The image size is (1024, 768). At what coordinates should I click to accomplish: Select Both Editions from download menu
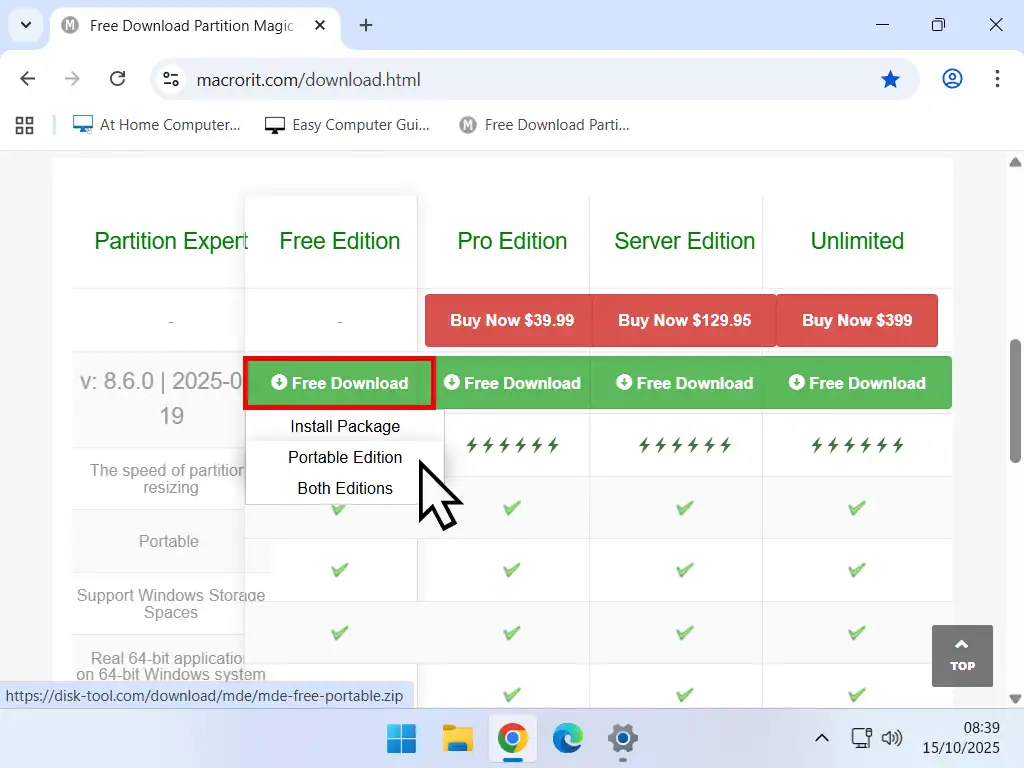click(345, 488)
